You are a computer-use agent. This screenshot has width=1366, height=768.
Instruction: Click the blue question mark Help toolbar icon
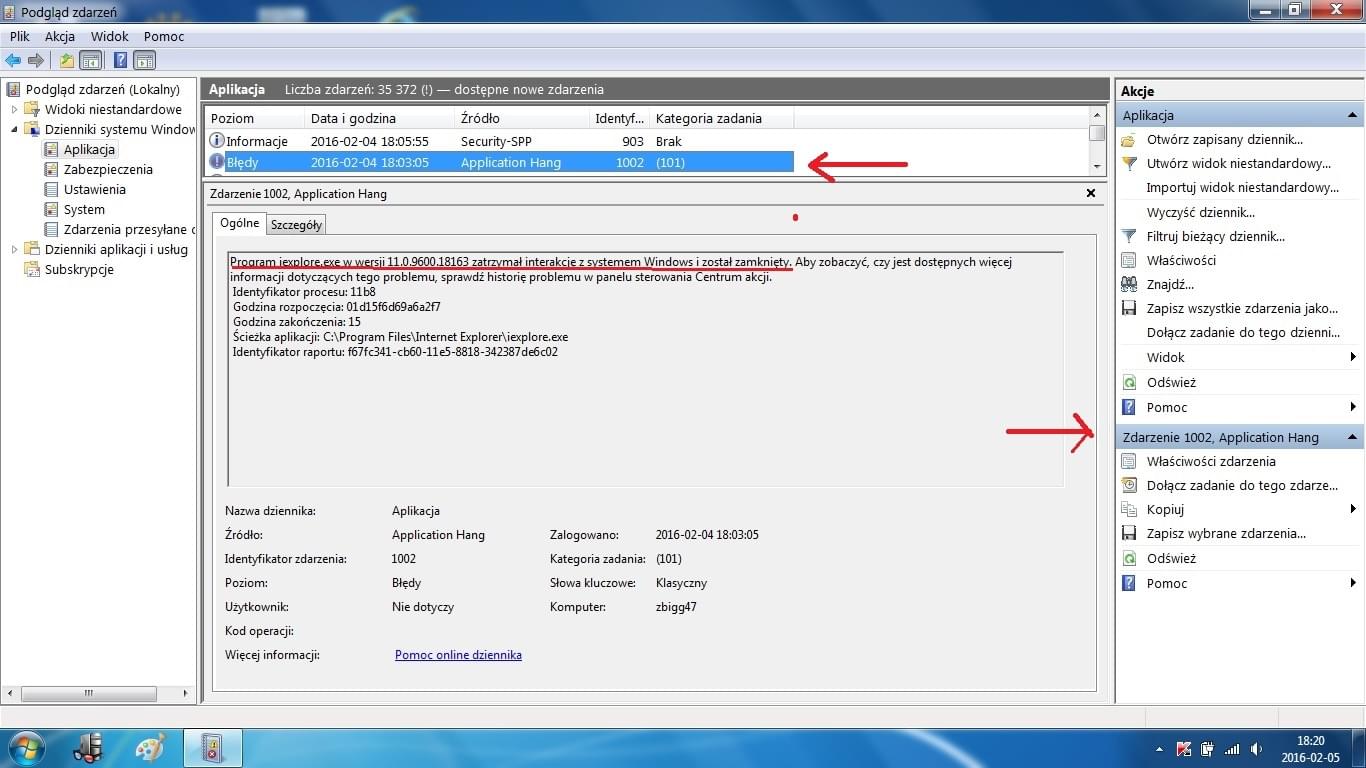120,60
